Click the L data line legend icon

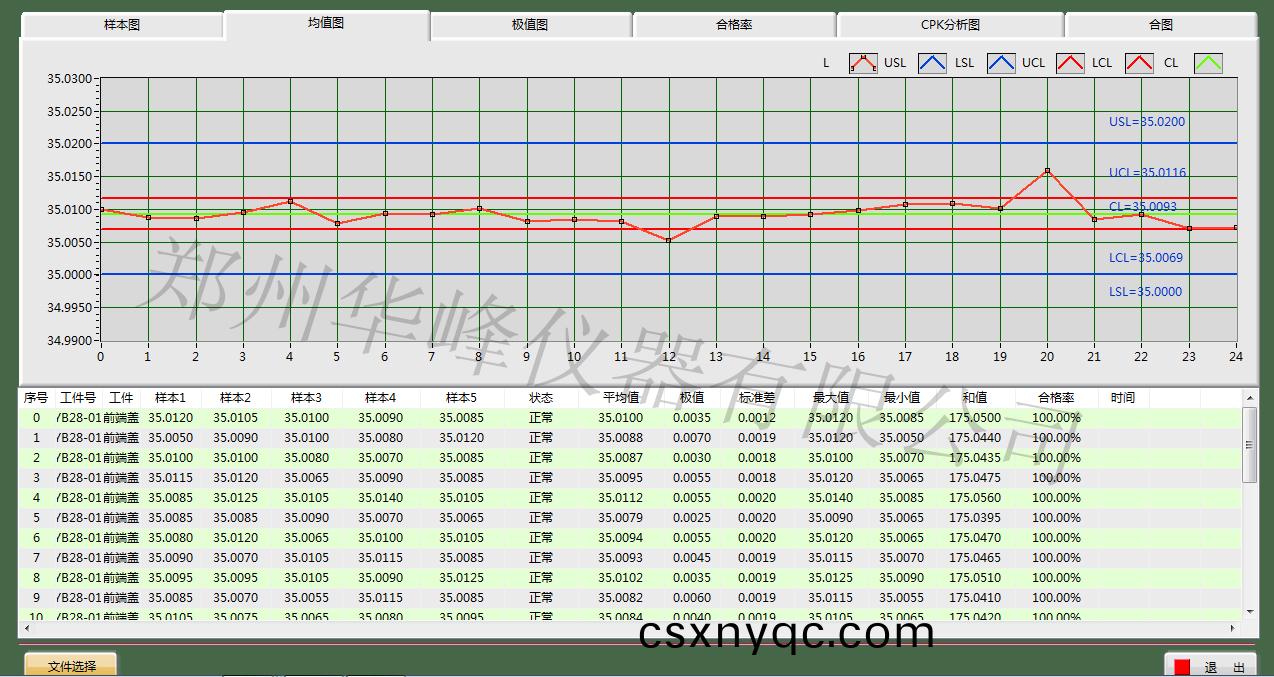click(x=862, y=63)
